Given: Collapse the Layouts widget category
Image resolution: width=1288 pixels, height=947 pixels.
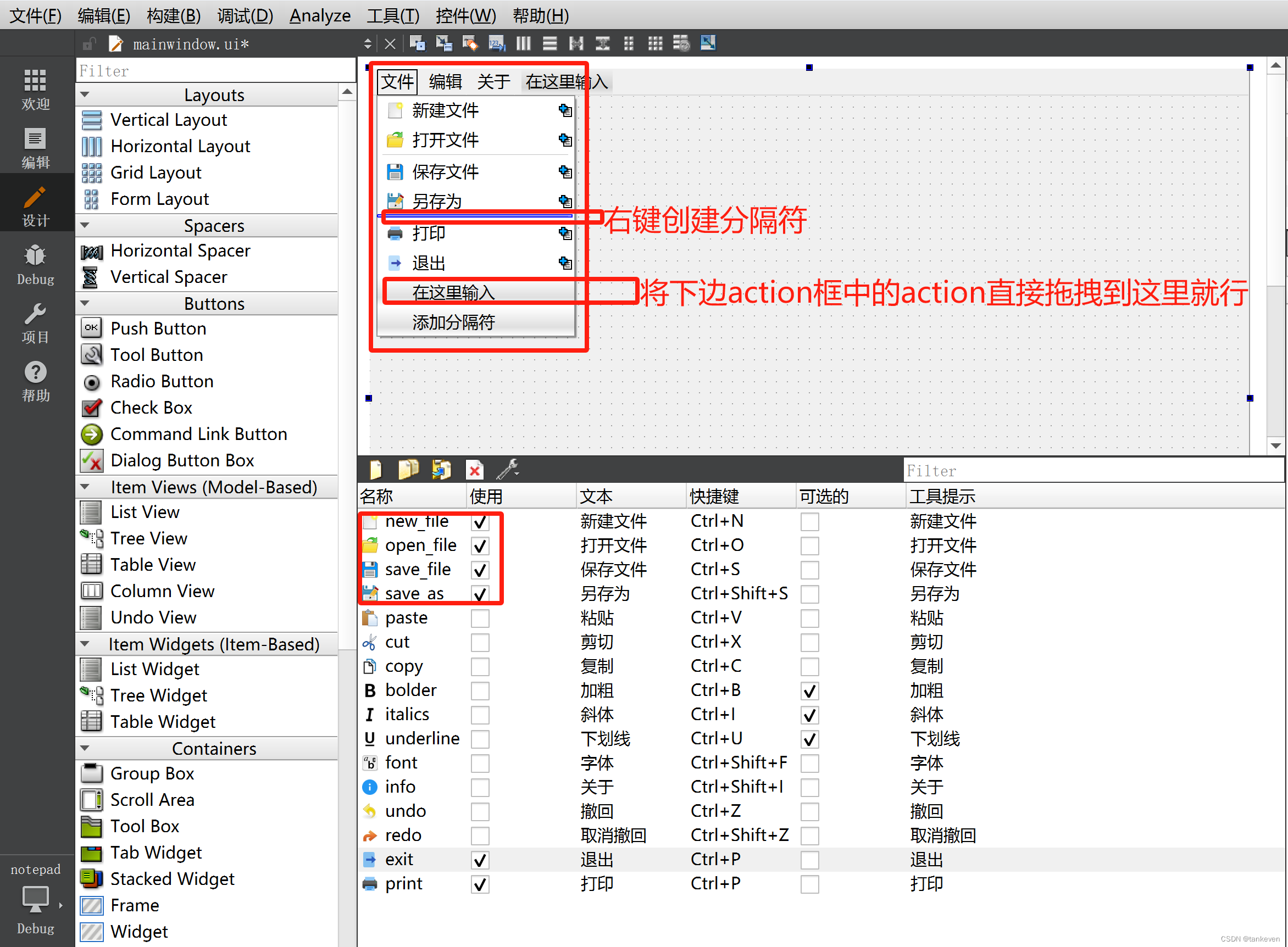Looking at the screenshot, I should click(x=86, y=94).
